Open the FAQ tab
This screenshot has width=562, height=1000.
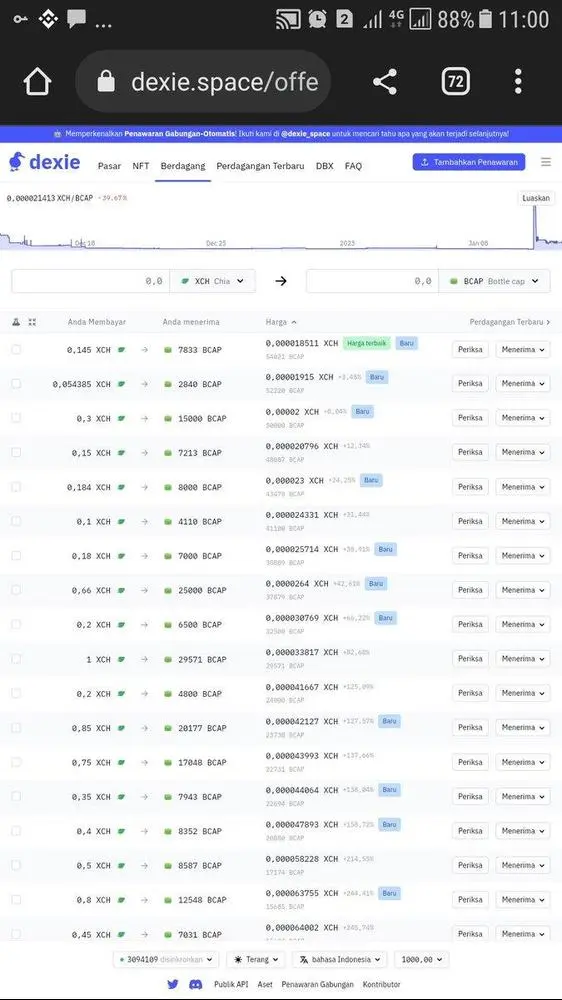point(353,166)
